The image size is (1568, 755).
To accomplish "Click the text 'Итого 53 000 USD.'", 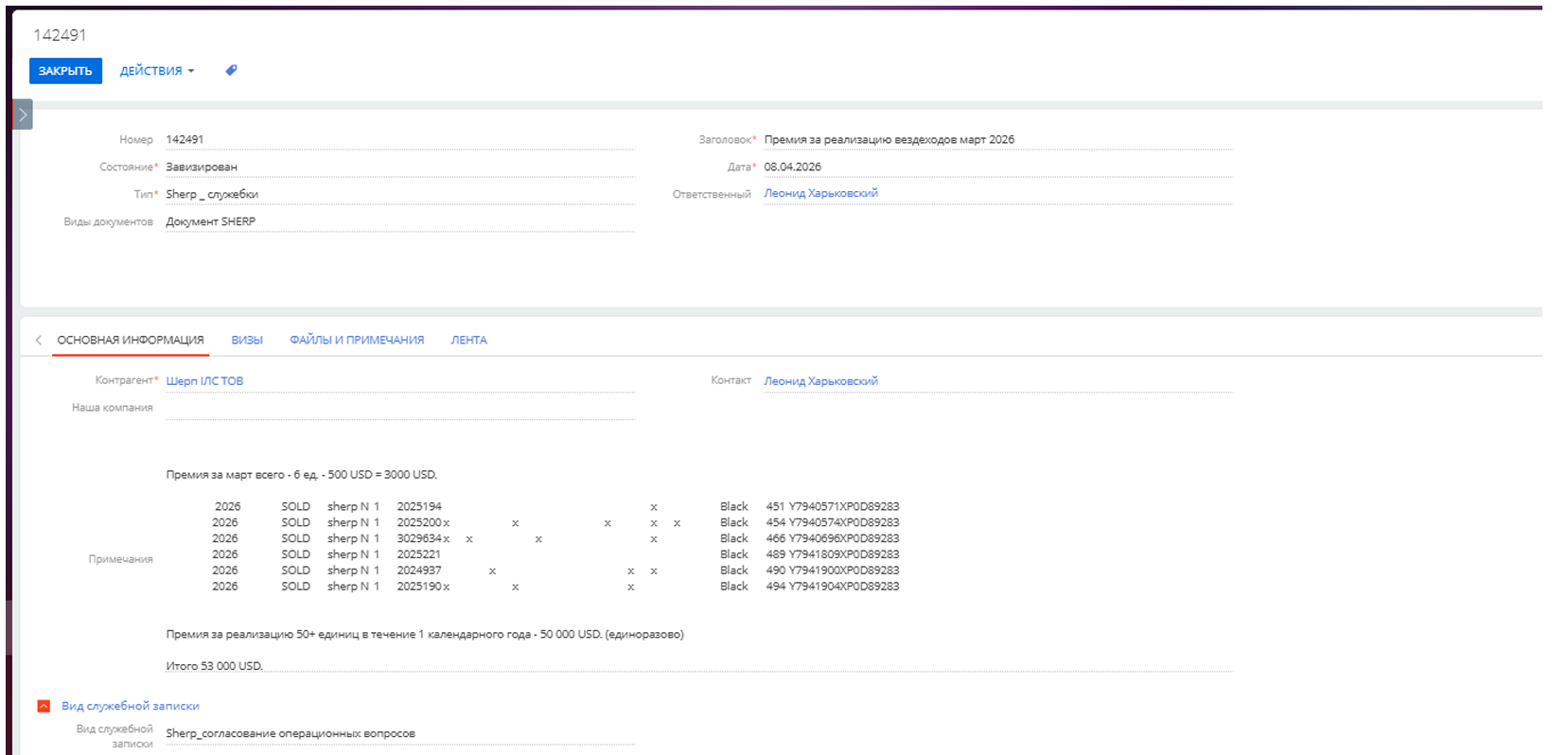I will coord(214,666).
